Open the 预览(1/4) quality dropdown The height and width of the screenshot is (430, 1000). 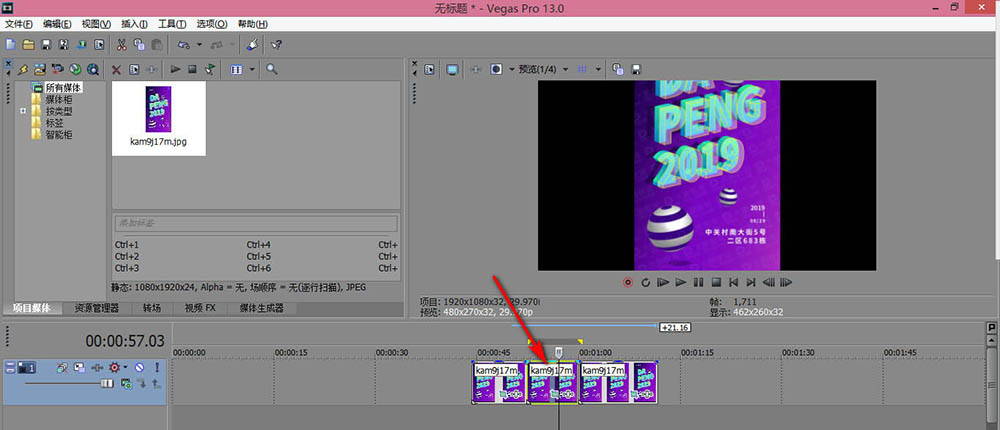pyautogui.click(x=543, y=69)
